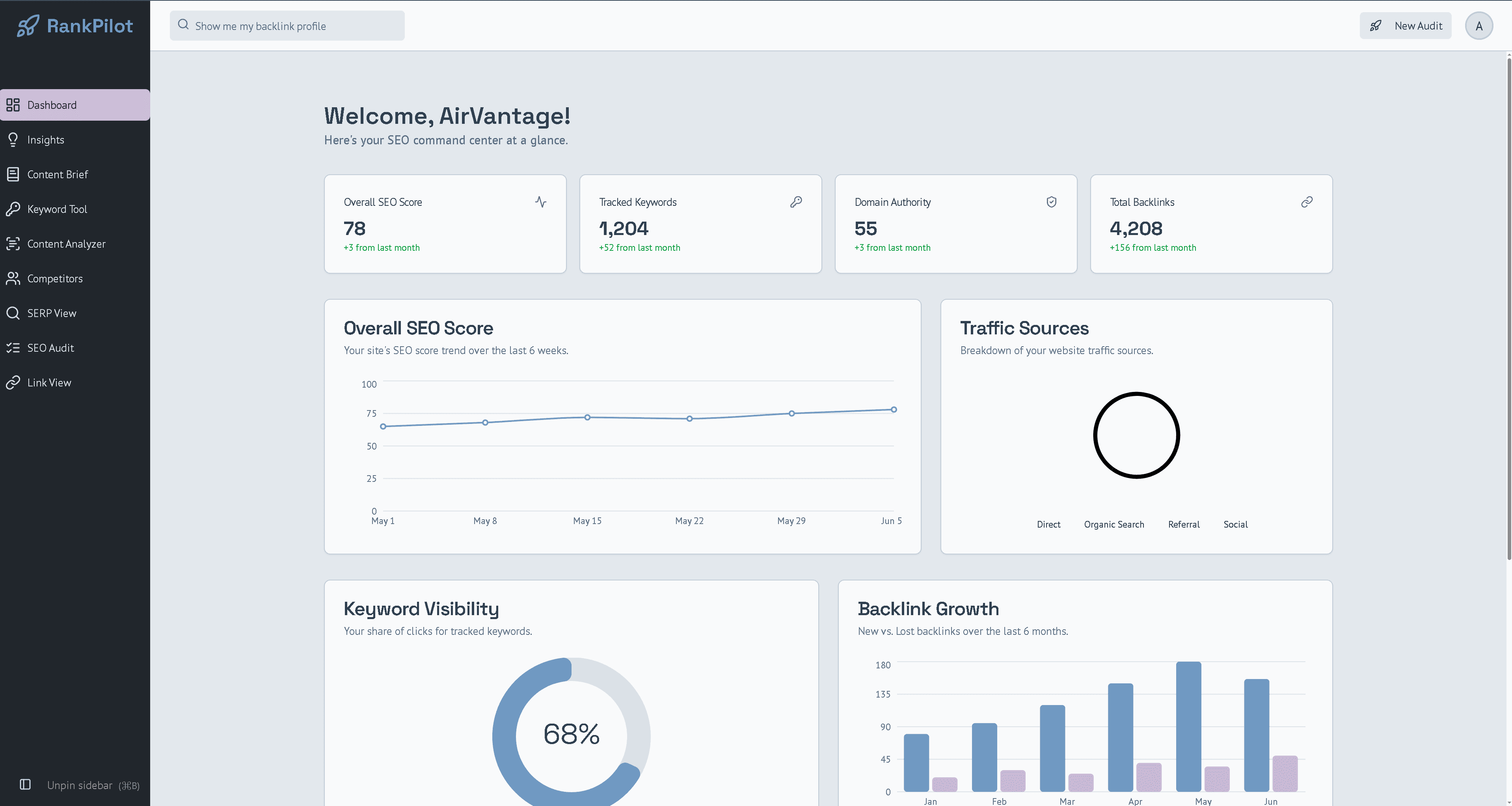1512x806 pixels.
Task: Click the blue Jan bar in Backlink Growth
Action: pos(916,763)
